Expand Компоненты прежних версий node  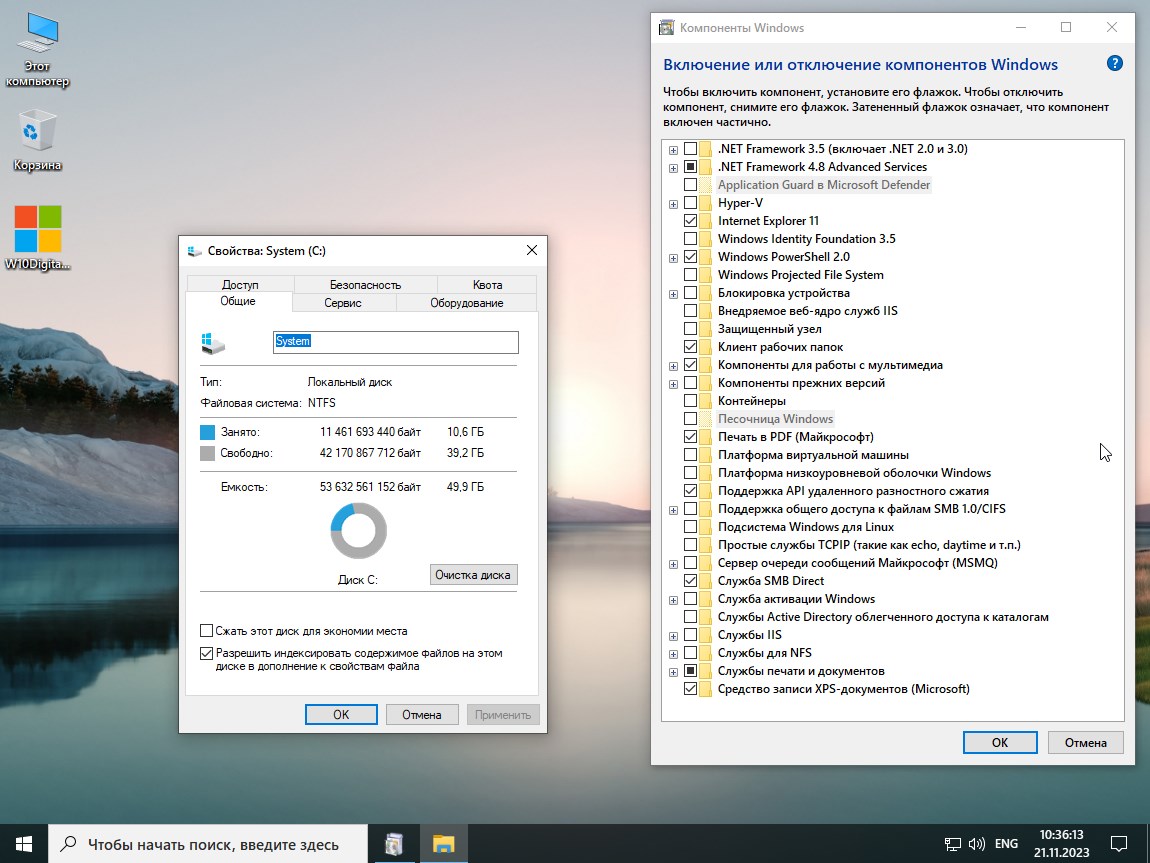click(x=673, y=384)
